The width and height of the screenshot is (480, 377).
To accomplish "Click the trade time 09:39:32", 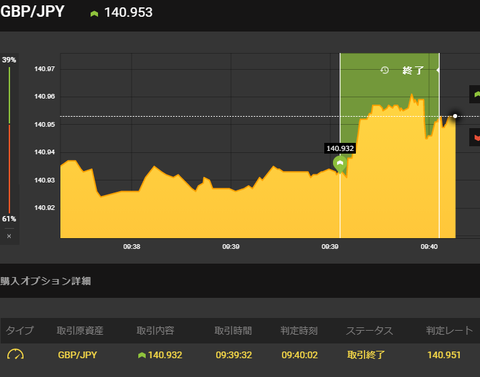I will (234, 355).
